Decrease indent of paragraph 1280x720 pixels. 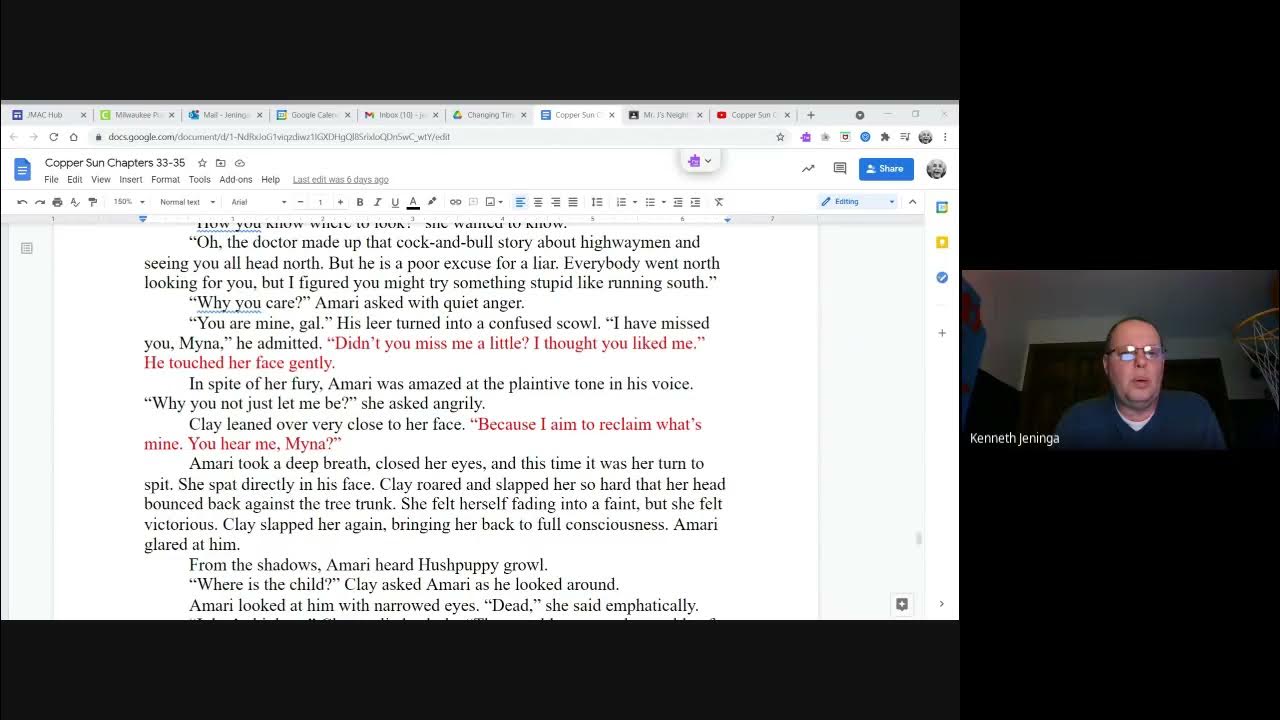coord(678,202)
